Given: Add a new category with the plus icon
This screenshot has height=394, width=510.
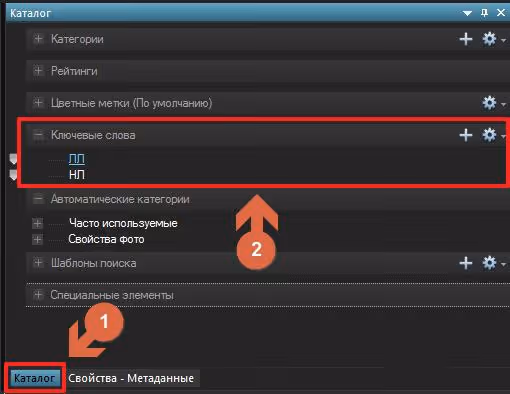Looking at the screenshot, I should coord(466,39).
